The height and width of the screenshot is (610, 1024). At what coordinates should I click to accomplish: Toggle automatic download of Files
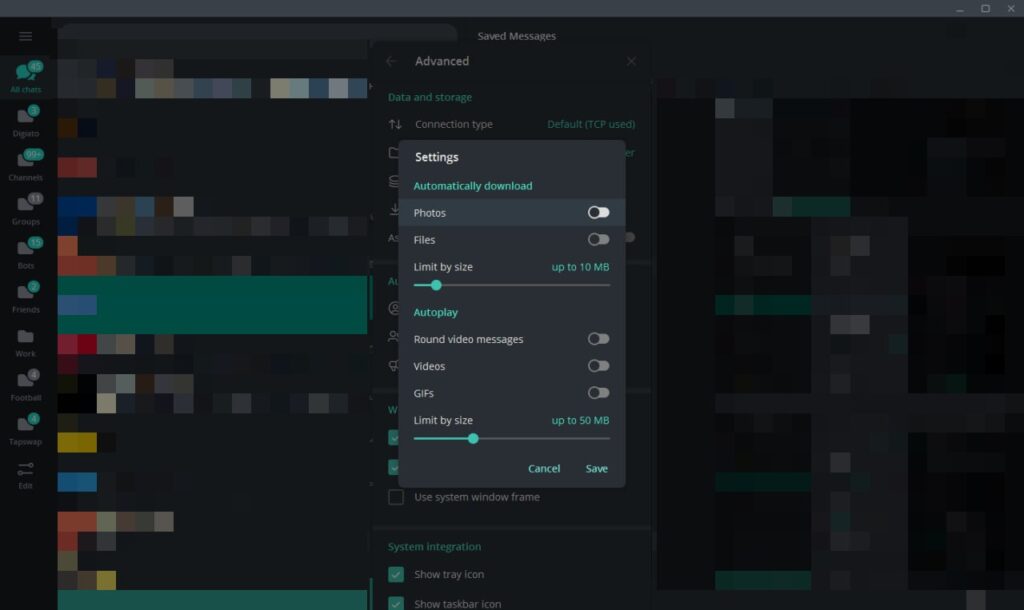[x=598, y=240]
